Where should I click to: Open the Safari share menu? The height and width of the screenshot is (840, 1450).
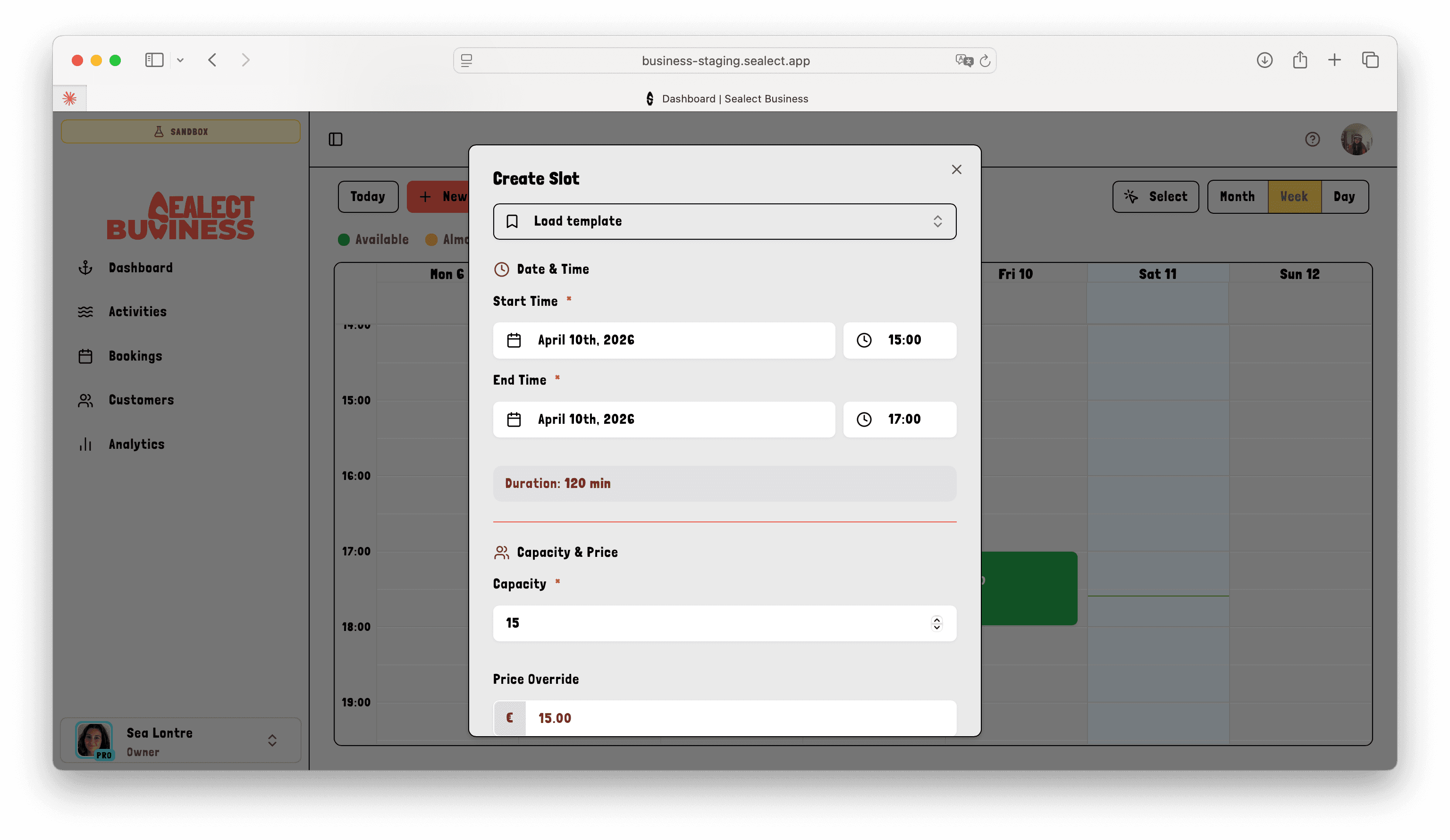pos(1300,60)
